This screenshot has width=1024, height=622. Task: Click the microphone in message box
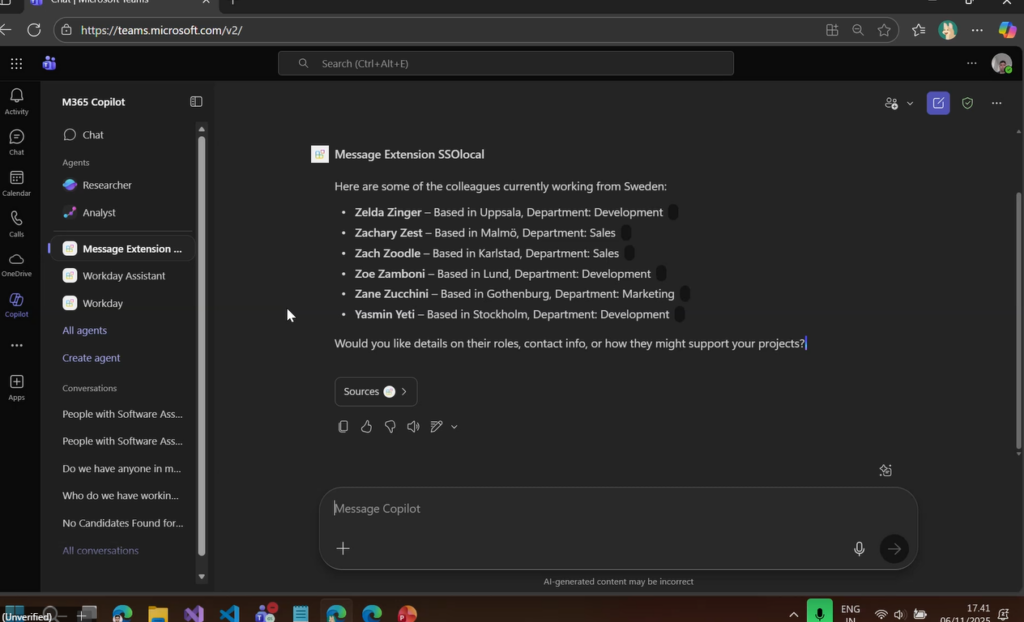(859, 549)
